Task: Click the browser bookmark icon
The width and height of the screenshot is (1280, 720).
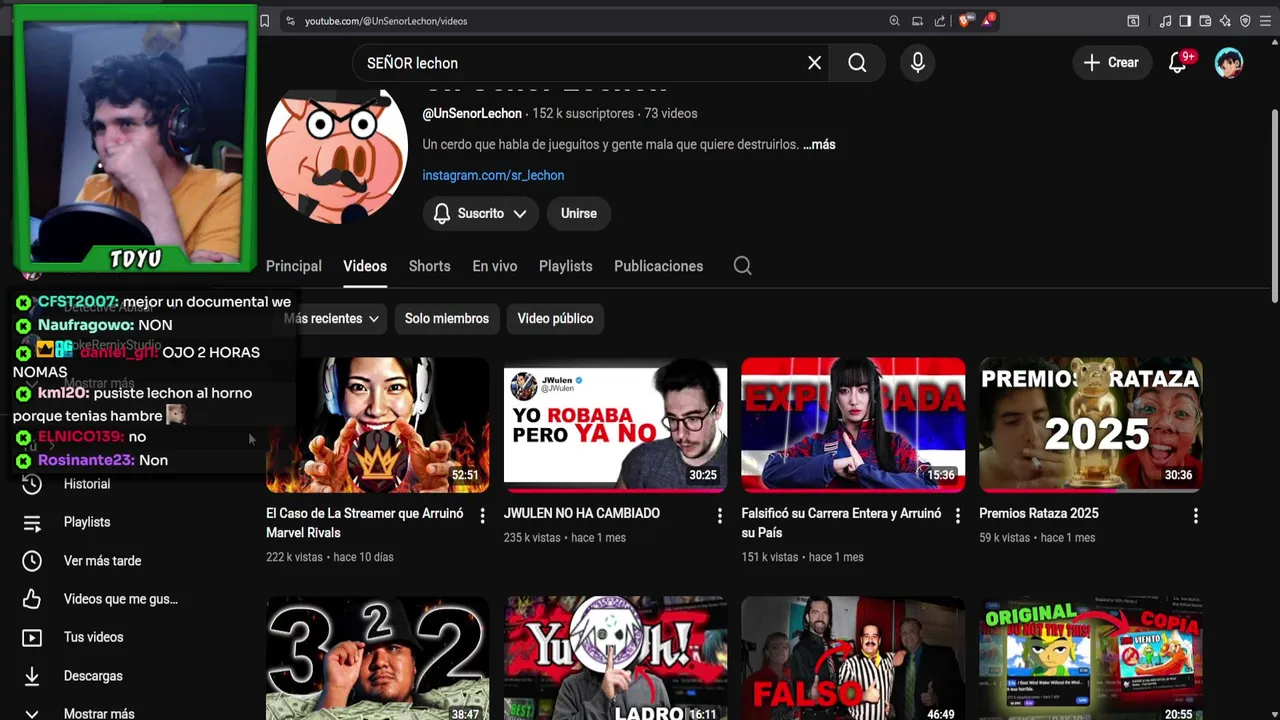Action: pos(264,20)
